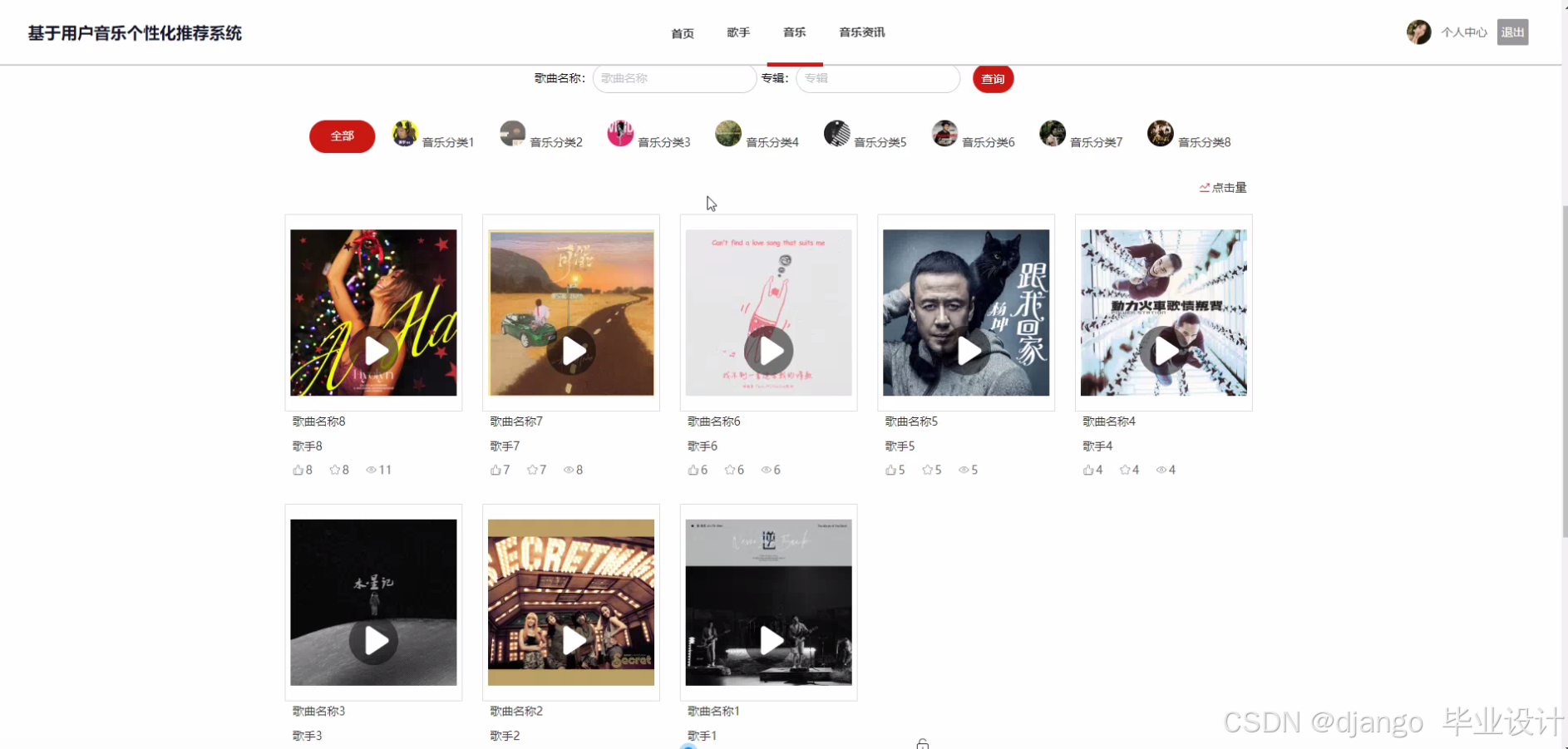Open the 音乐资讯 menu item
Viewport: 1568px width, 749px height.
point(862,32)
